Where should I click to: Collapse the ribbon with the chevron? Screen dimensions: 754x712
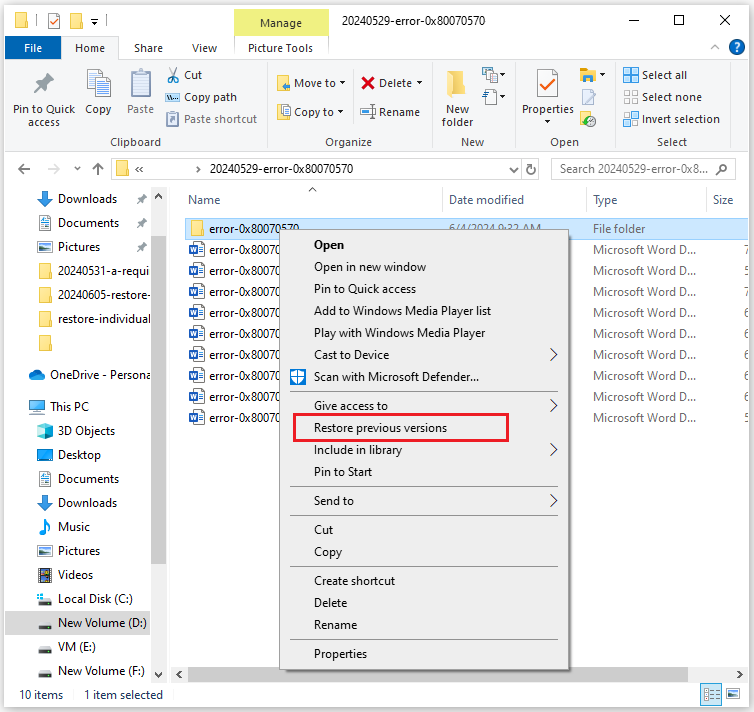point(715,47)
